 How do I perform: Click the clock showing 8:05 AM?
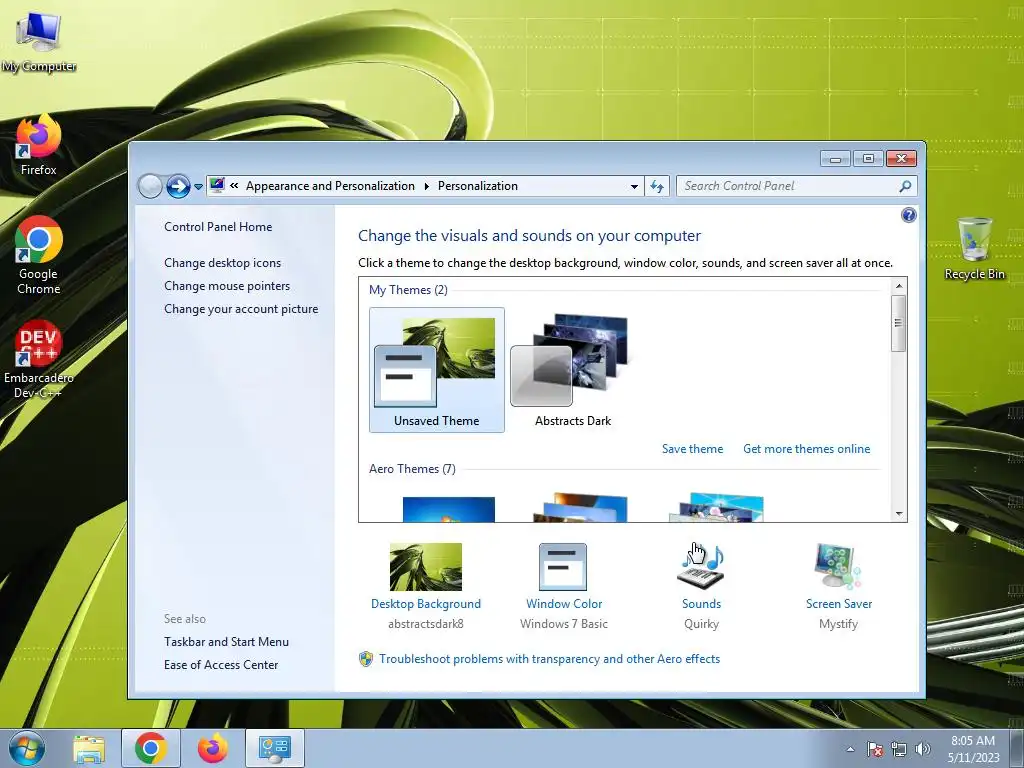click(x=973, y=741)
